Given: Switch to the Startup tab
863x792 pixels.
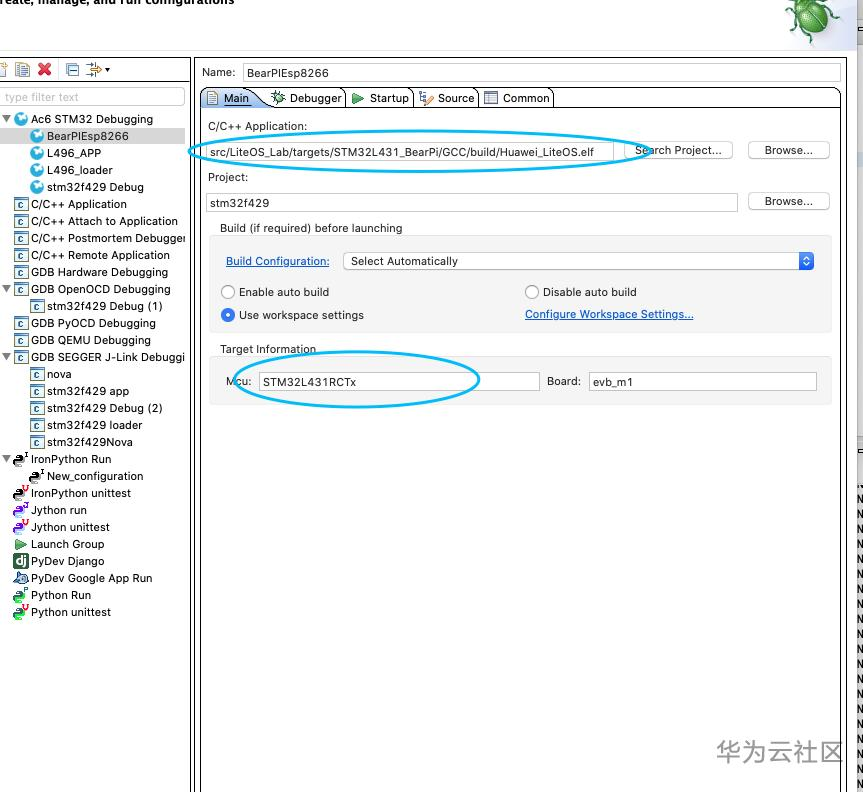Looking at the screenshot, I should [x=380, y=98].
